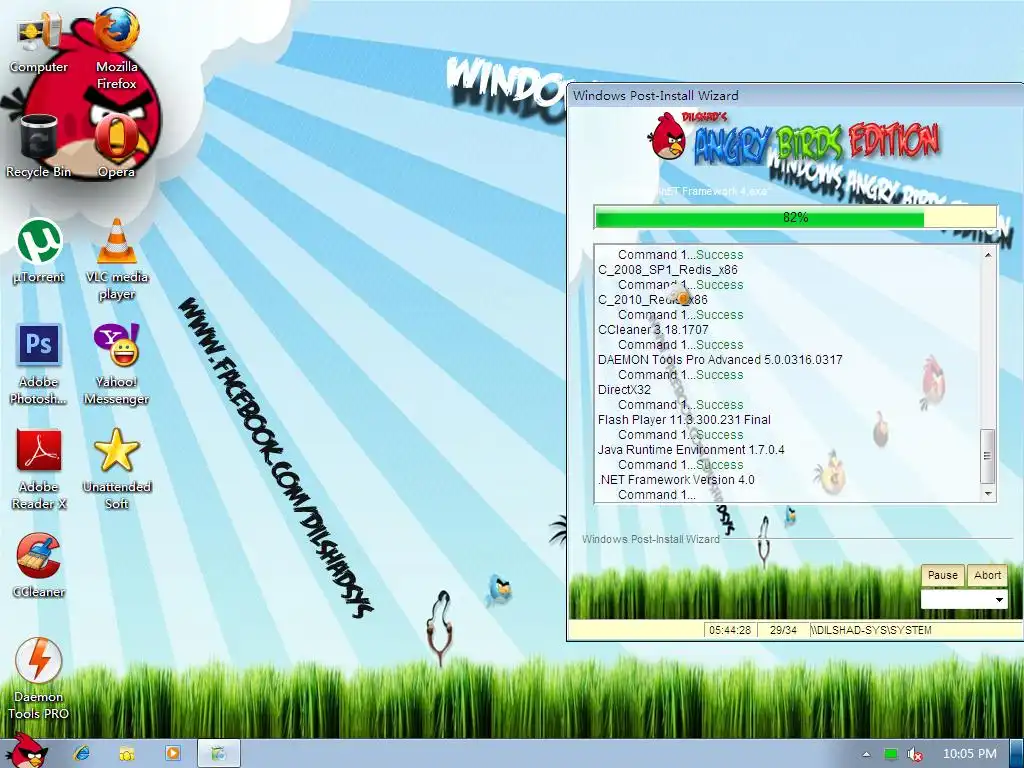Select the Post-Install Wizard taskbar item

(x=219, y=754)
